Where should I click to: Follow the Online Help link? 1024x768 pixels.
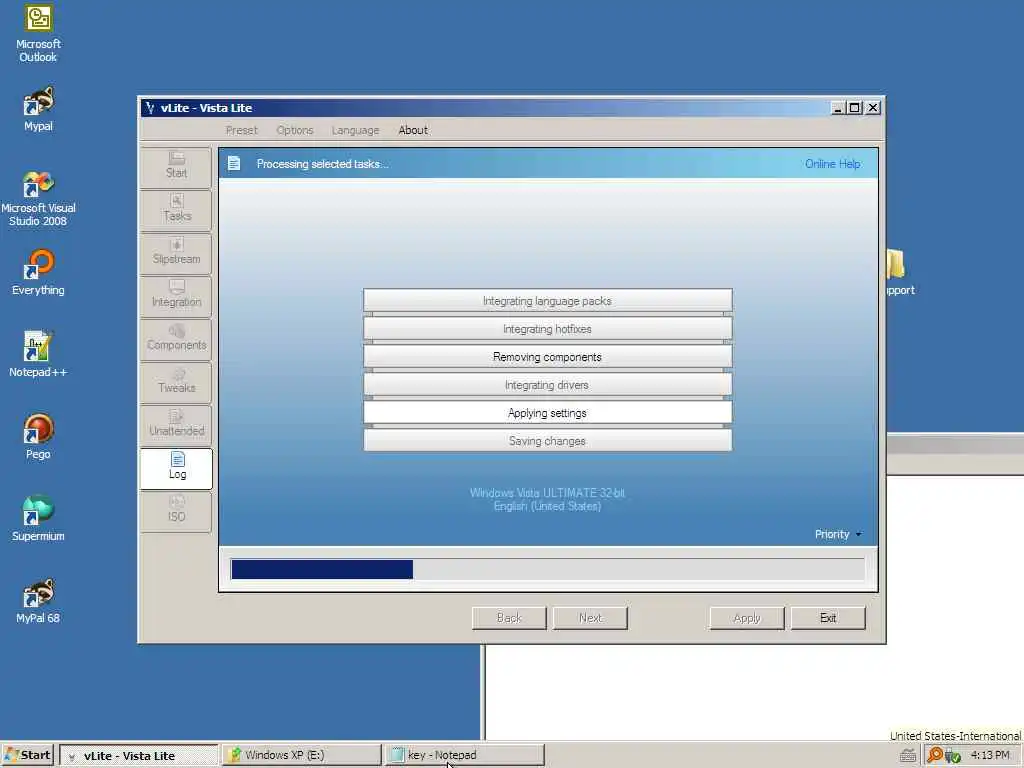click(x=832, y=164)
